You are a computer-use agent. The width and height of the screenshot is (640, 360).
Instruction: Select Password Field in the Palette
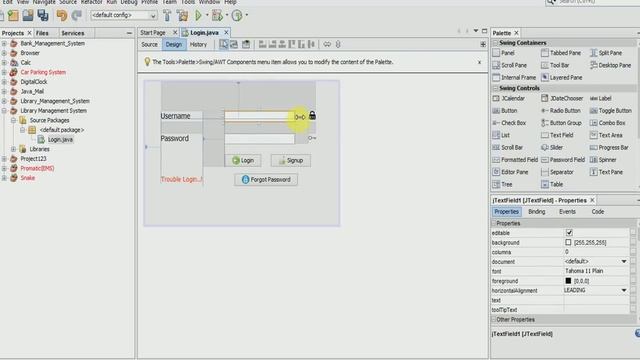[563, 160]
